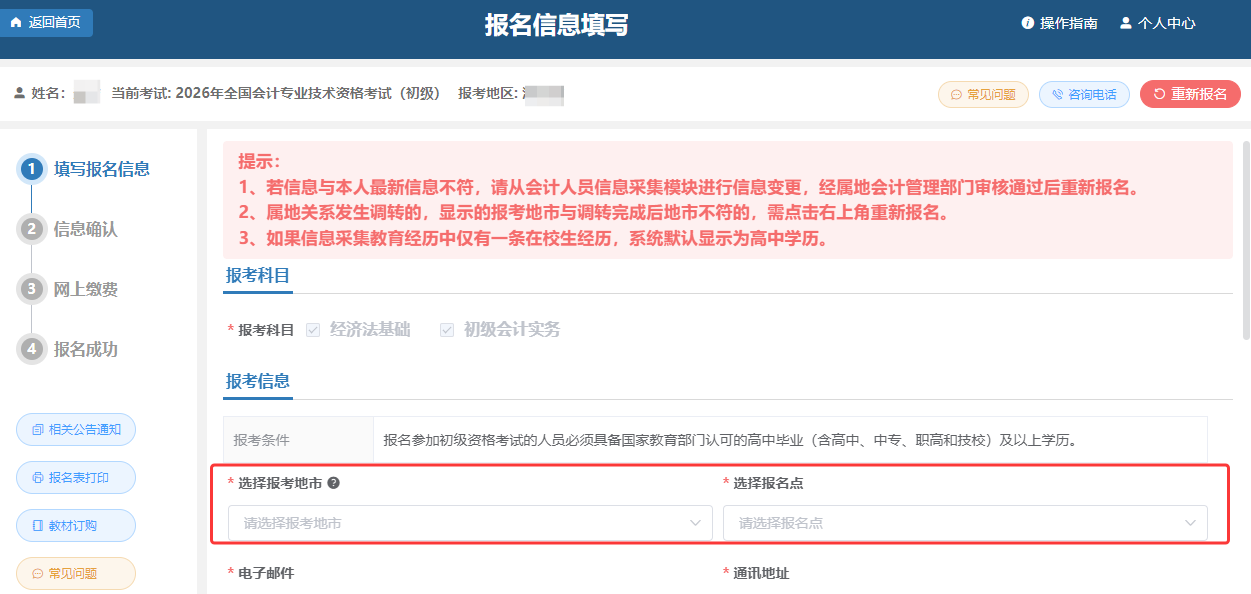Viewport: 1251px width, 594px height.
Task: Select the 填写报名信息 step
Action: (101, 169)
